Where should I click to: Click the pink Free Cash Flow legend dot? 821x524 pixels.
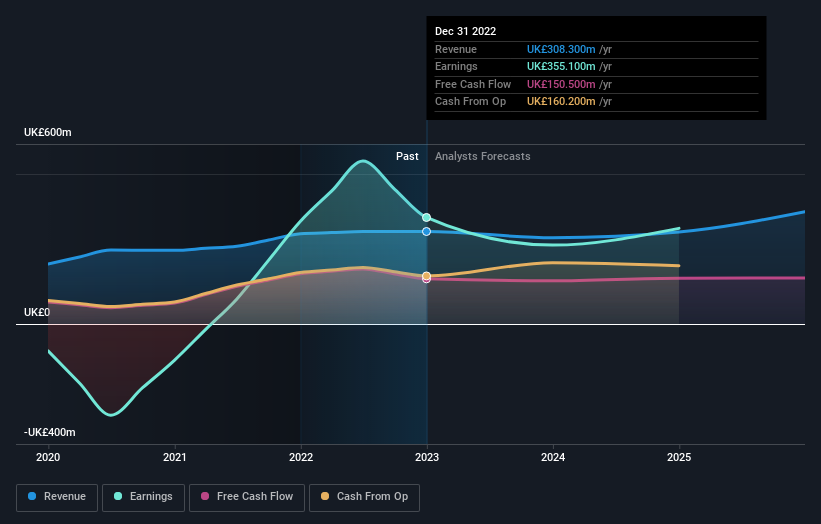click(205, 496)
